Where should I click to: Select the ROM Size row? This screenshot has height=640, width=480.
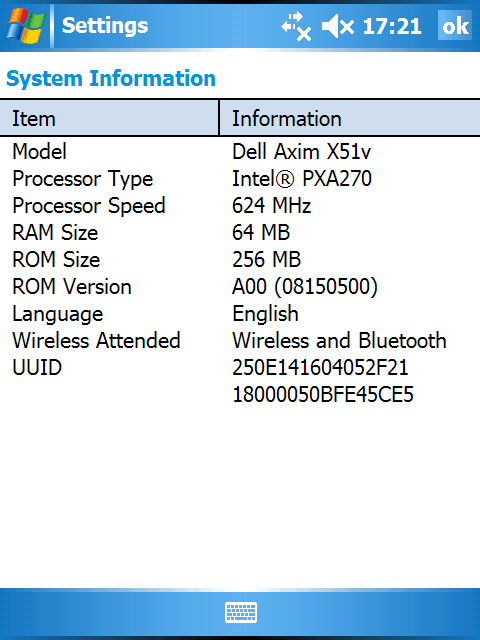click(240, 259)
